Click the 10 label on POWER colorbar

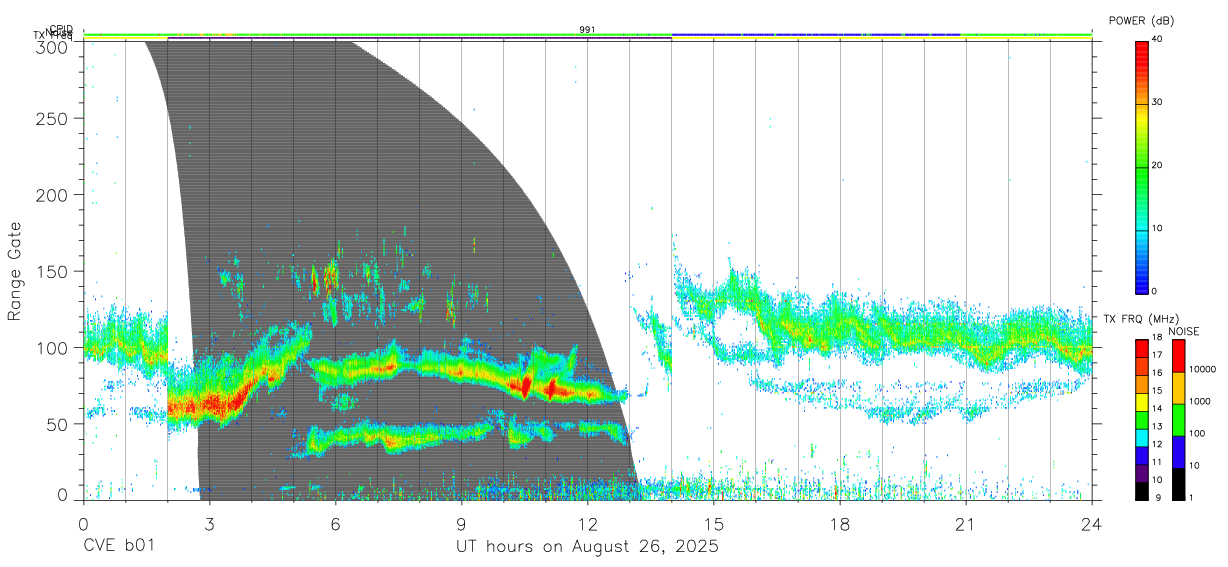[x=1158, y=229]
